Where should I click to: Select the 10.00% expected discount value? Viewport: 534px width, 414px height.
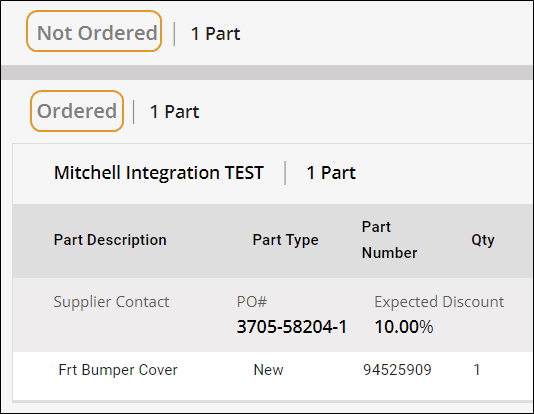pos(404,327)
